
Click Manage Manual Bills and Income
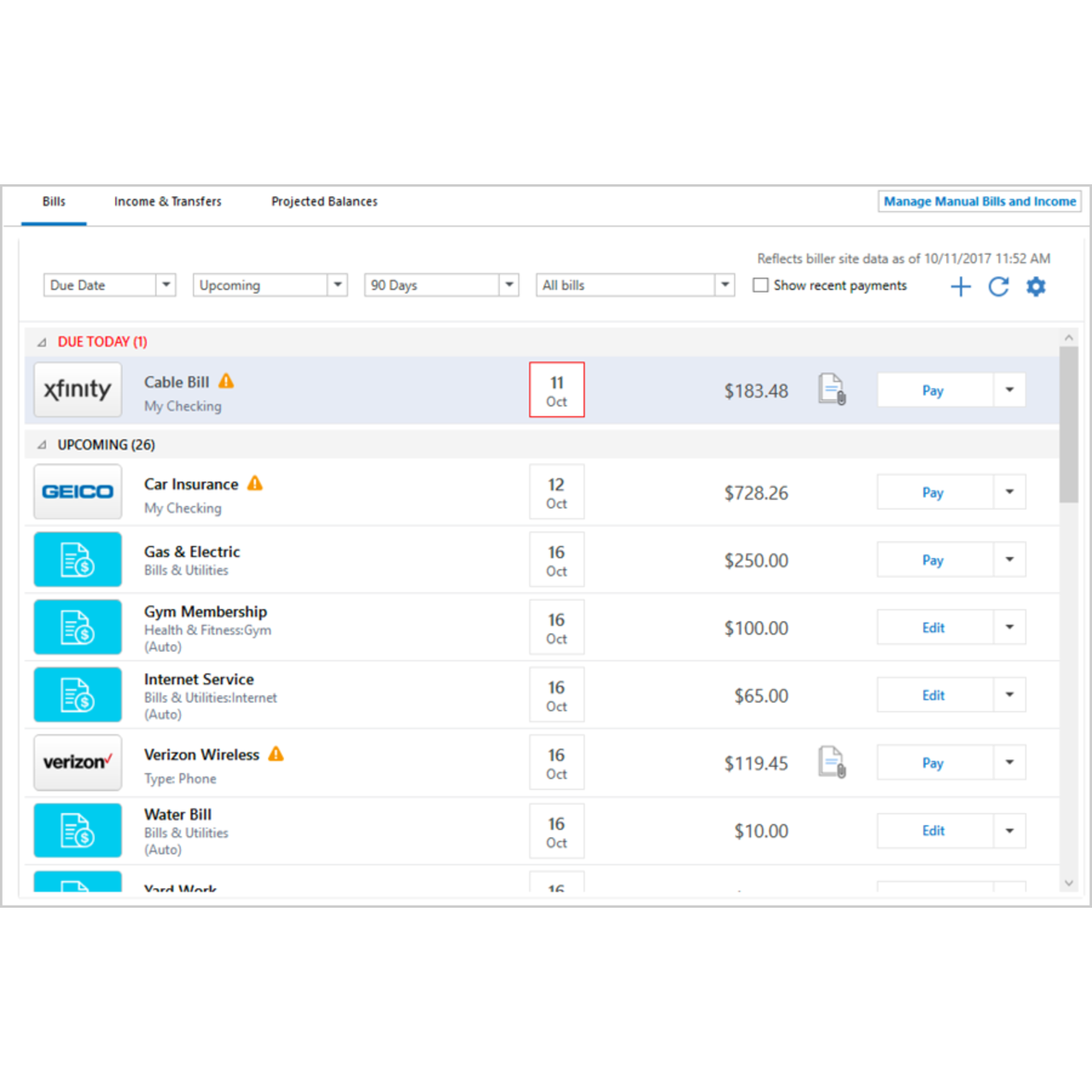tap(979, 201)
